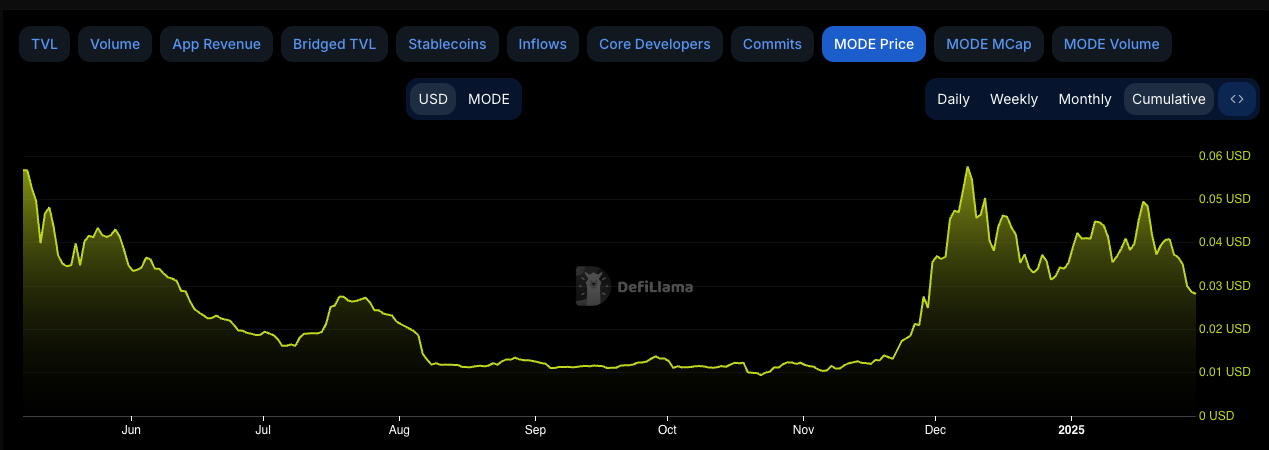Show Core Developers metric
1269x450 pixels.
[x=654, y=44]
